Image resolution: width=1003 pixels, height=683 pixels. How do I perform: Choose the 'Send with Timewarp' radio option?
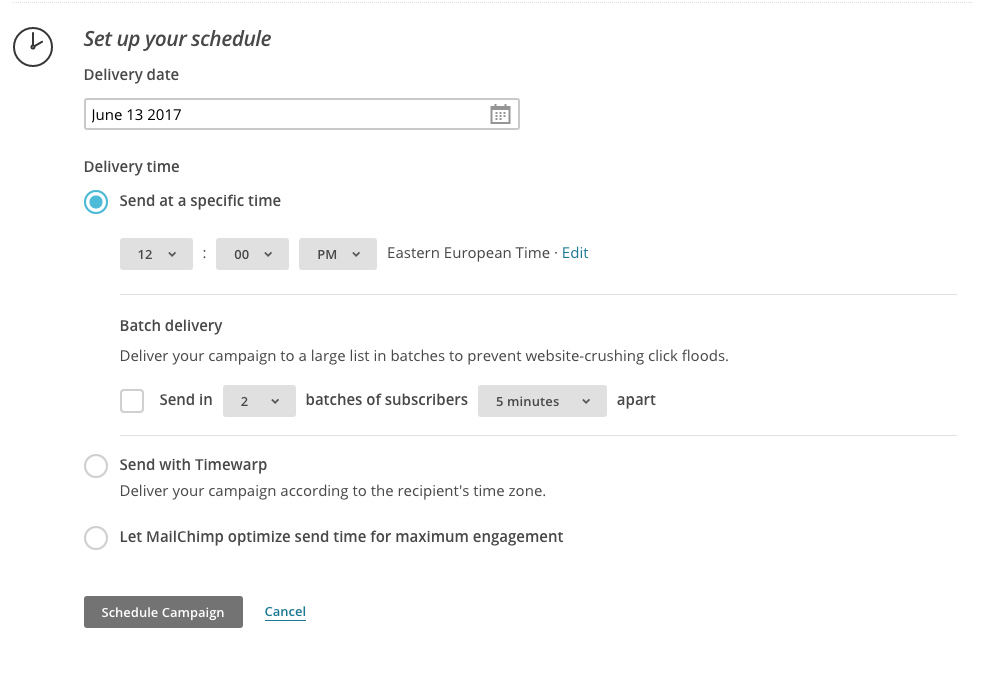pos(96,466)
